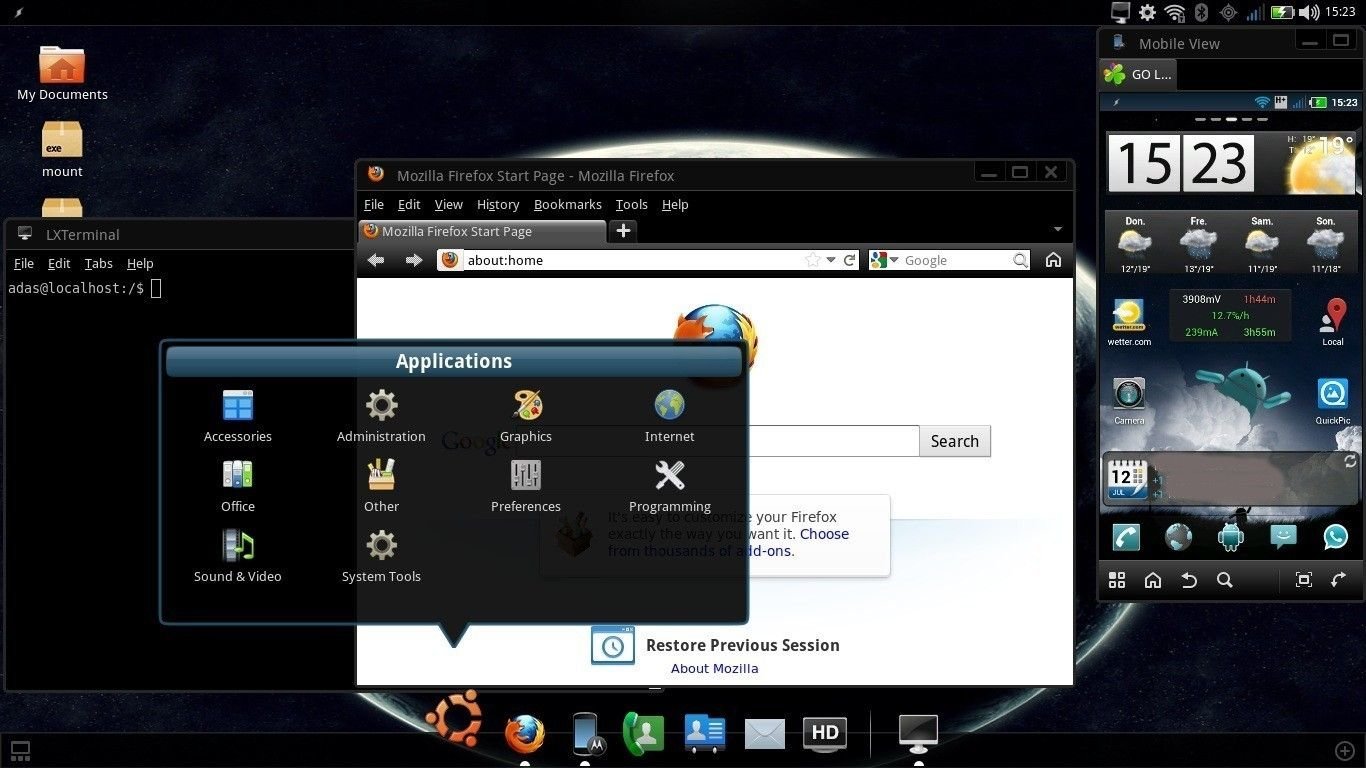Open the messaging app in Mobile View
Screen dimensions: 1366x768
(x=1283, y=537)
